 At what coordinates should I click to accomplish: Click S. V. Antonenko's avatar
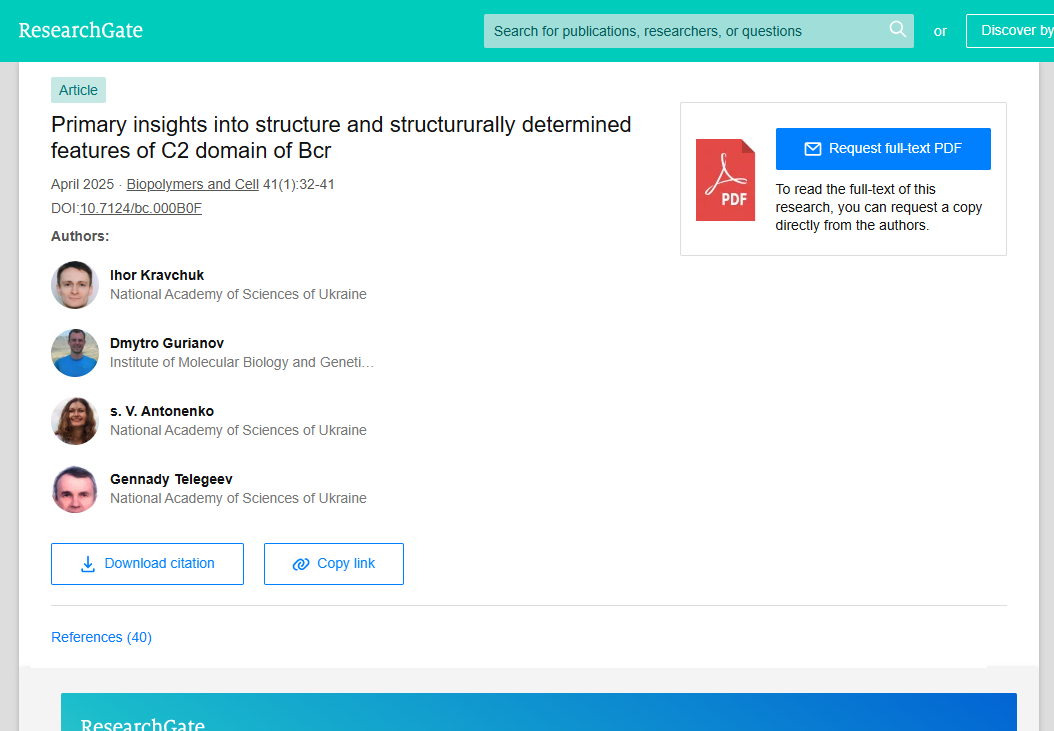click(75, 421)
